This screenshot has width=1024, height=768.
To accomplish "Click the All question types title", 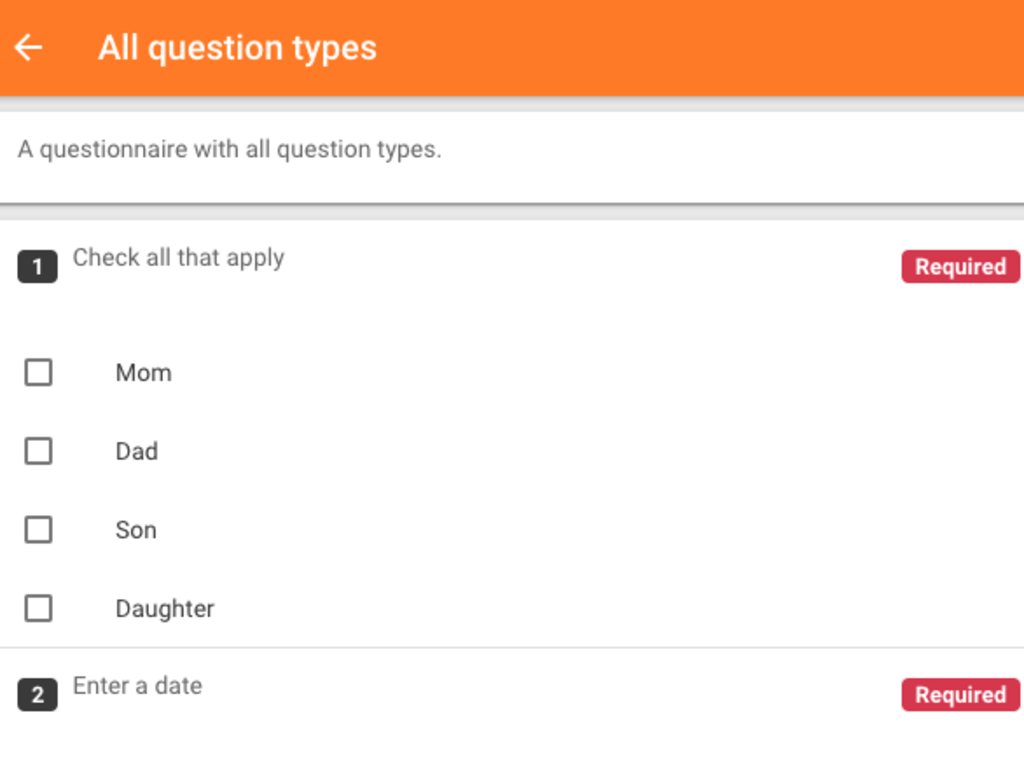I will click(237, 47).
